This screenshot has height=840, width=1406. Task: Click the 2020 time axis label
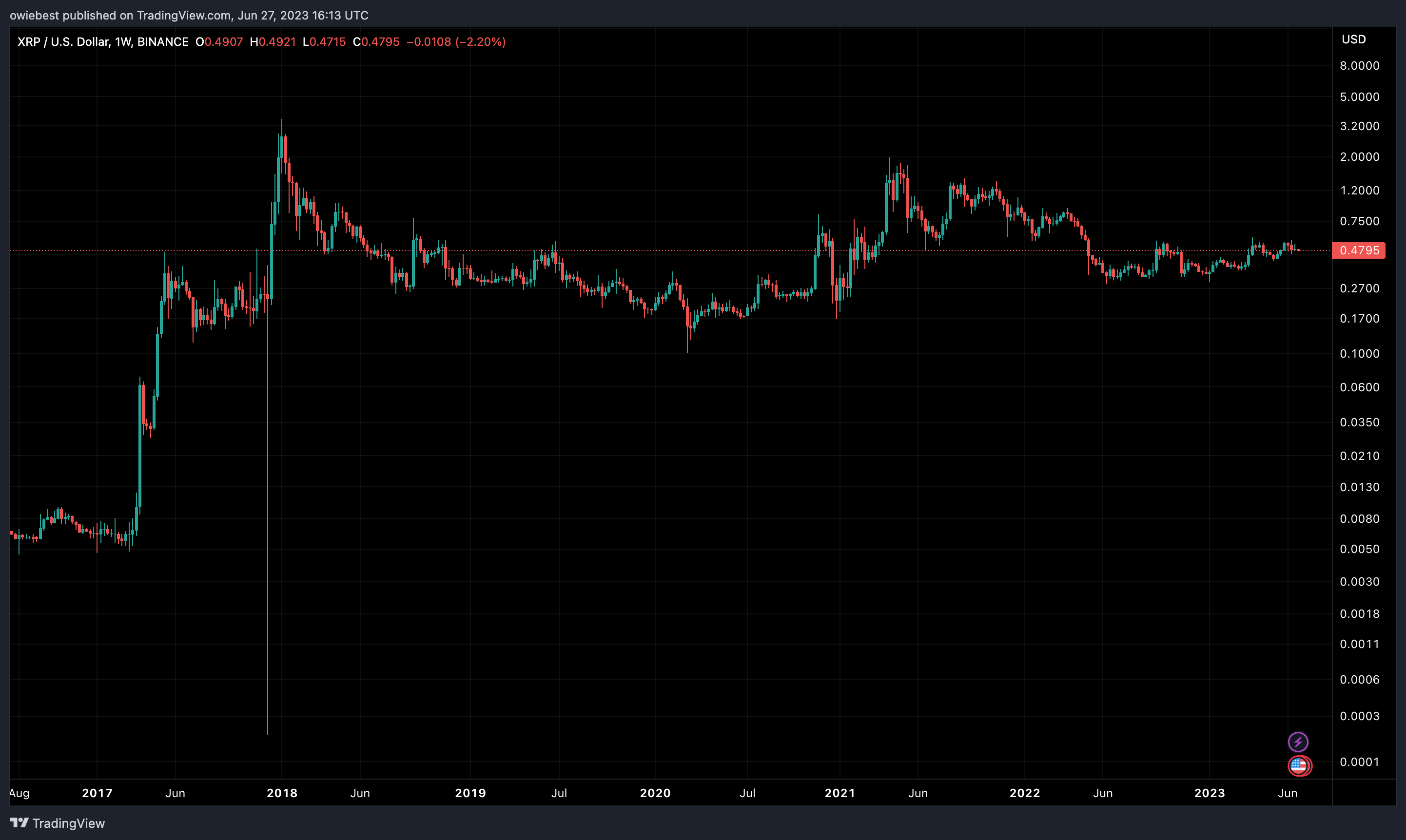(x=655, y=793)
